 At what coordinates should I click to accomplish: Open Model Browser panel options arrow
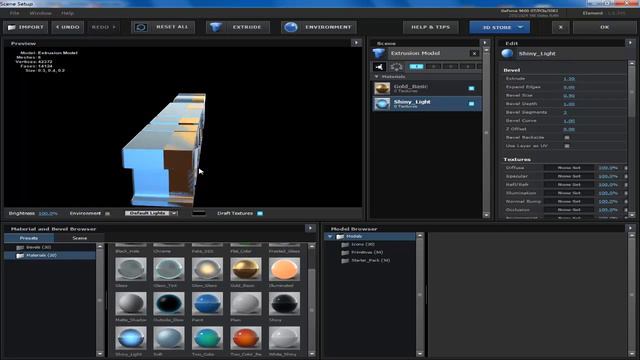631,229
